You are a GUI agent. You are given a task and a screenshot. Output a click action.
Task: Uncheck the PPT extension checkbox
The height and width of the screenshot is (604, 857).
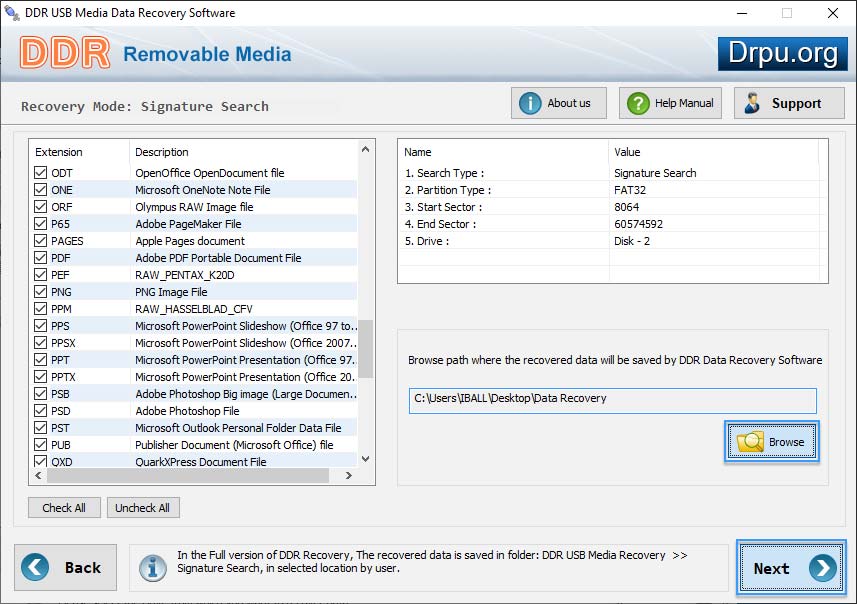click(40, 360)
